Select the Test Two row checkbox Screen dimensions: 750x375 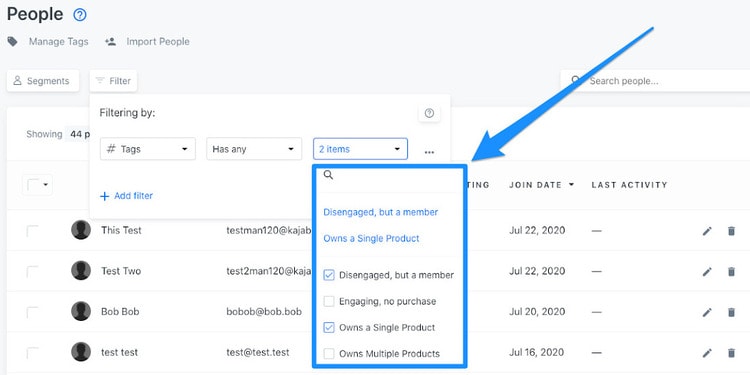coord(33,272)
